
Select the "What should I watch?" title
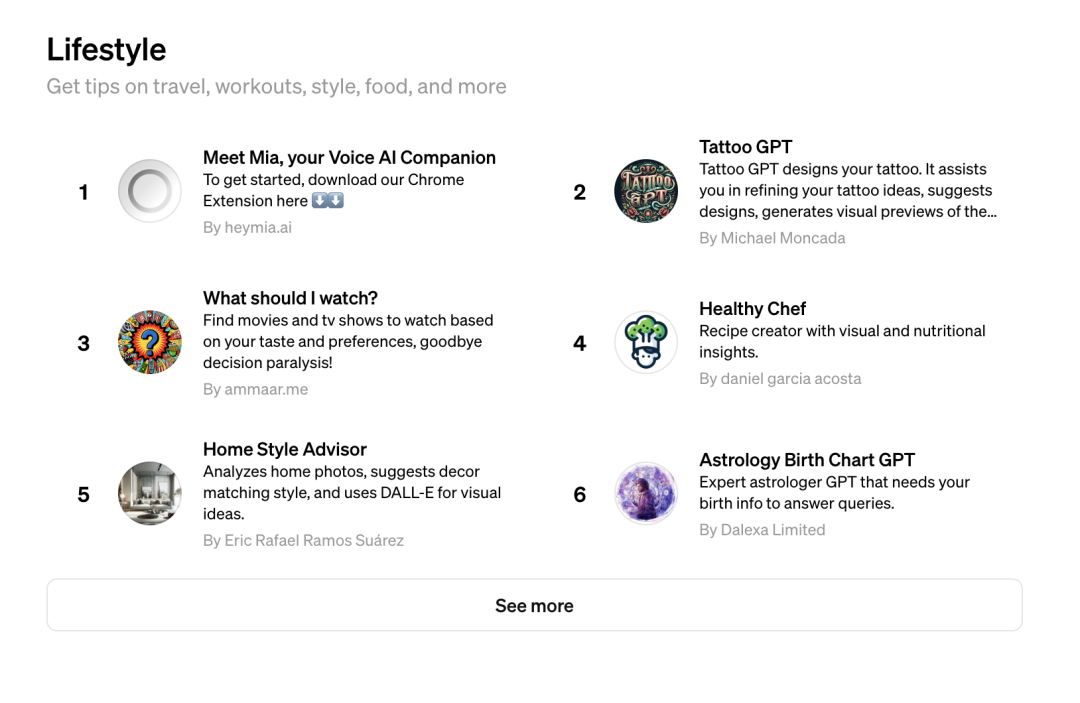(290, 298)
